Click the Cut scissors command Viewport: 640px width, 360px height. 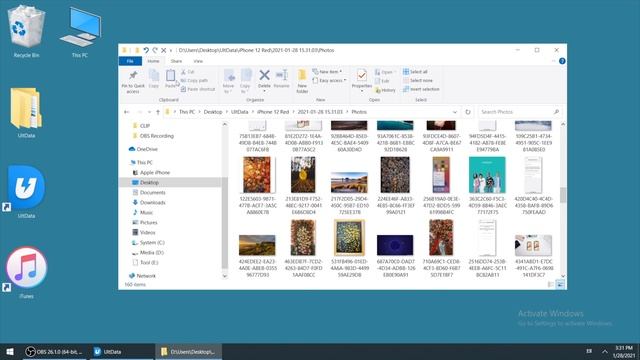pyautogui.click(x=188, y=72)
